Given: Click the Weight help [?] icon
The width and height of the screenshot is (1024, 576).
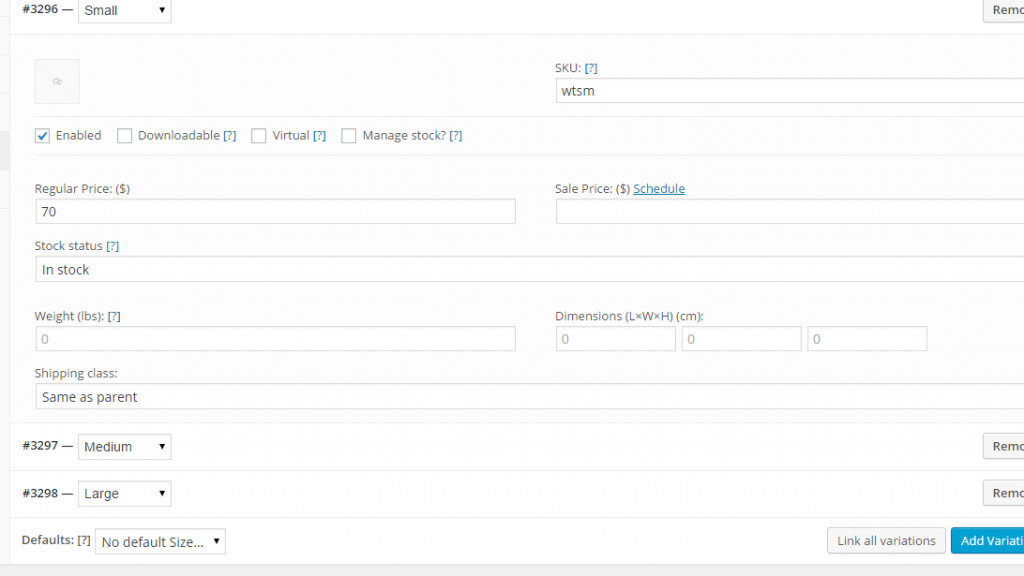Looking at the screenshot, I should (114, 316).
